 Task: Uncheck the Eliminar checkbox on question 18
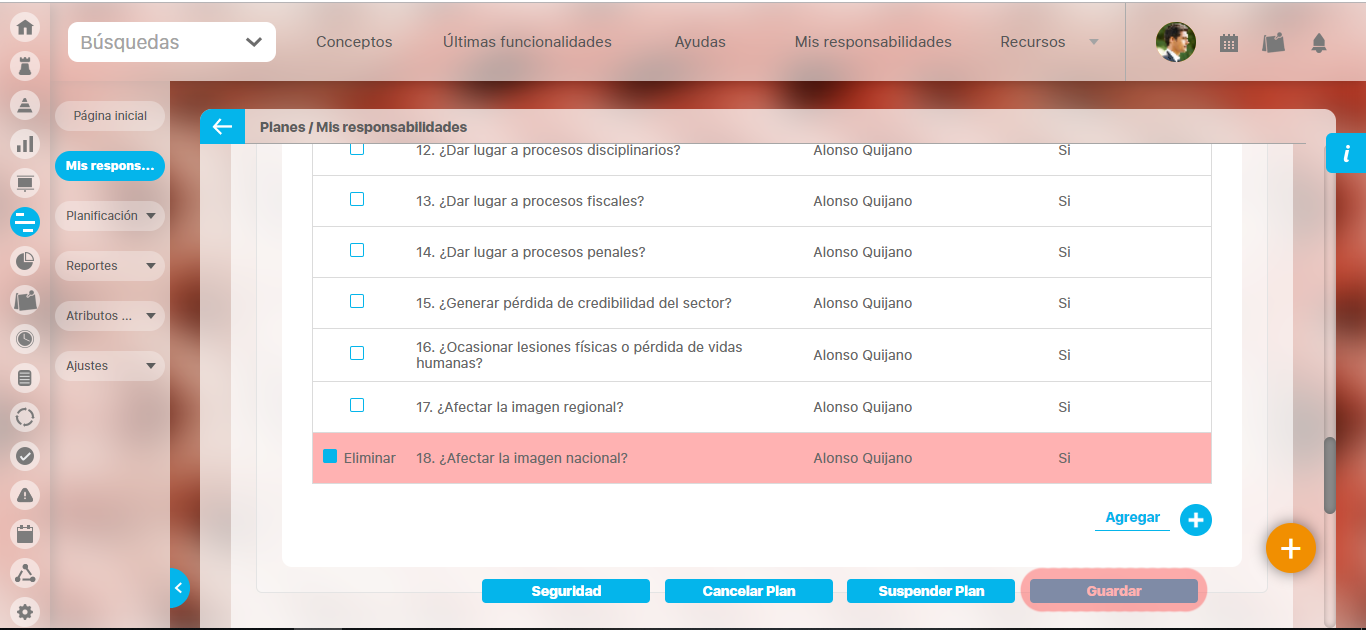[x=330, y=456]
